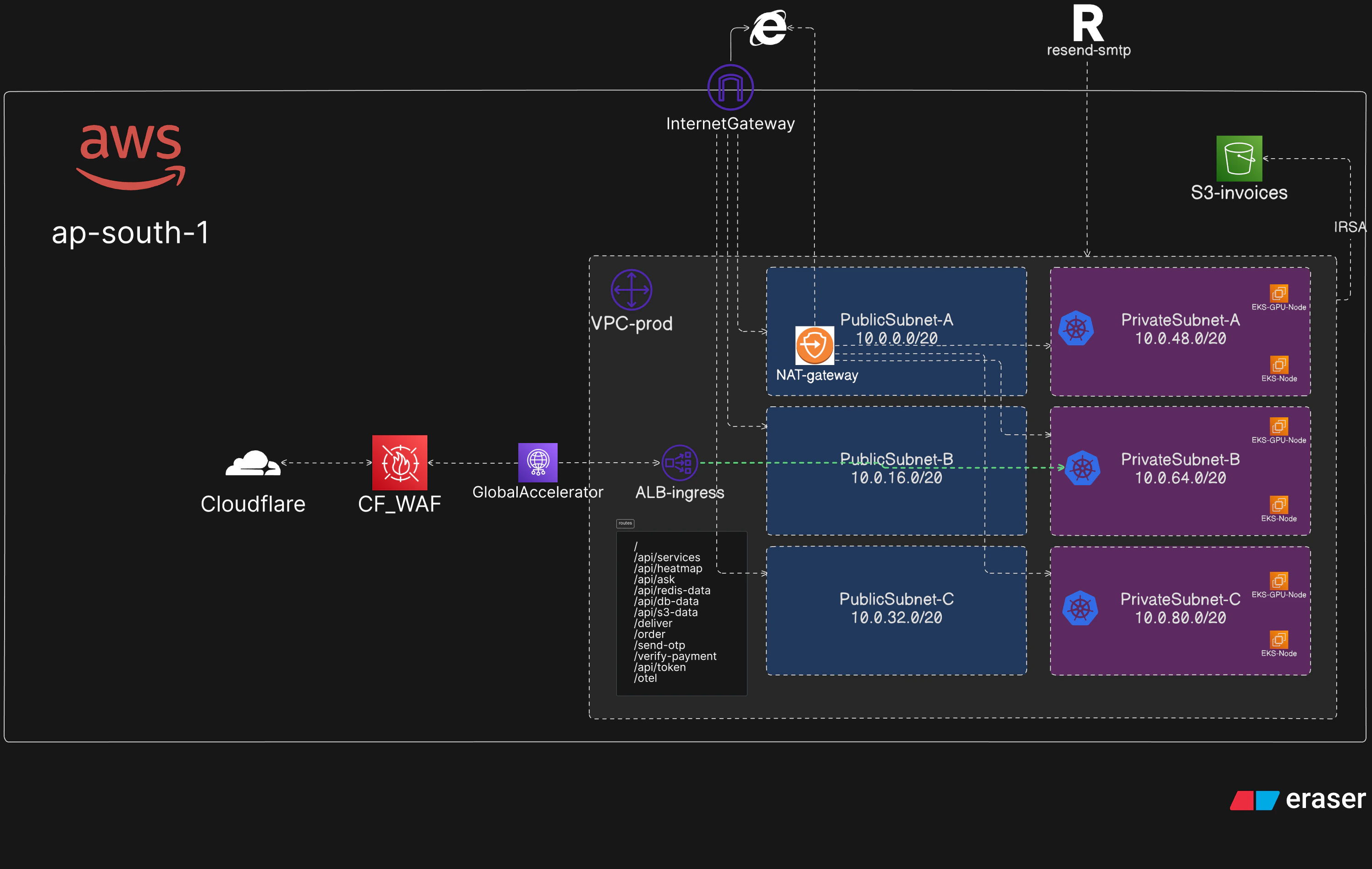The width and height of the screenshot is (1372, 869).
Task: Click the Internet Explorer browser icon
Action: pos(768,28)
